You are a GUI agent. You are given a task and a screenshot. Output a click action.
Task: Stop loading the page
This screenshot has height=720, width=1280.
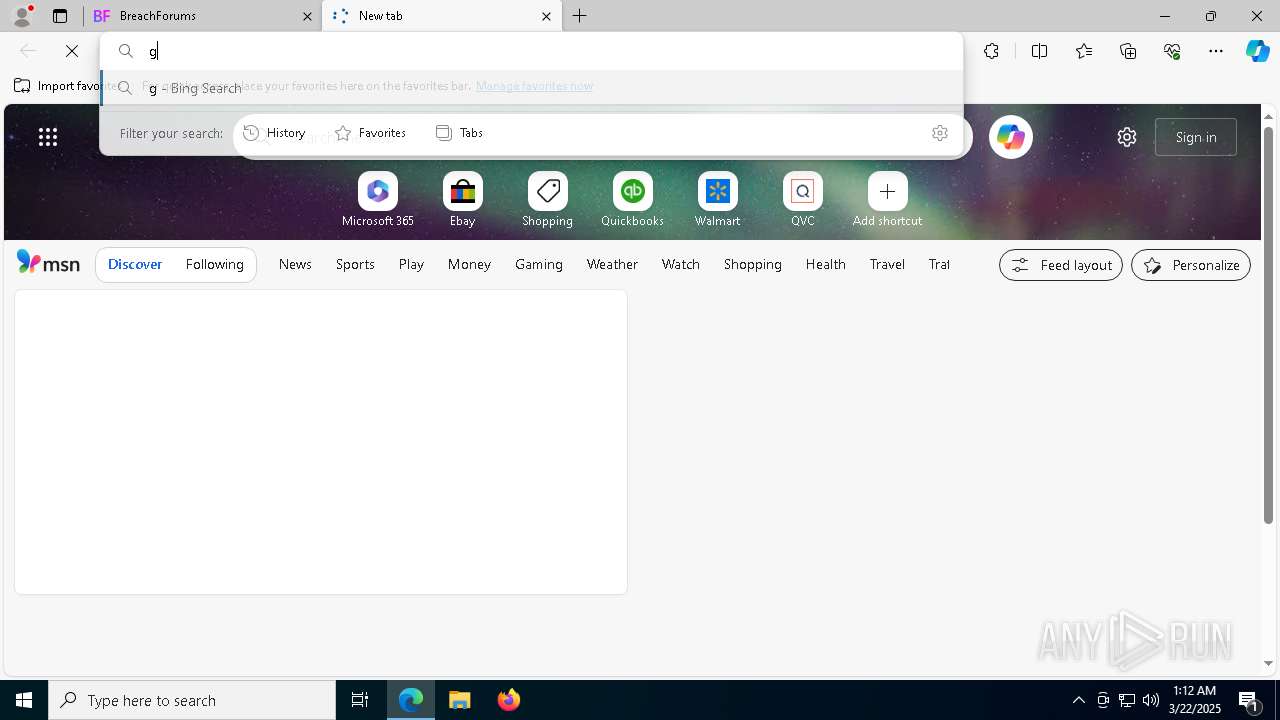pyautogui.click(x=72, y=51)
